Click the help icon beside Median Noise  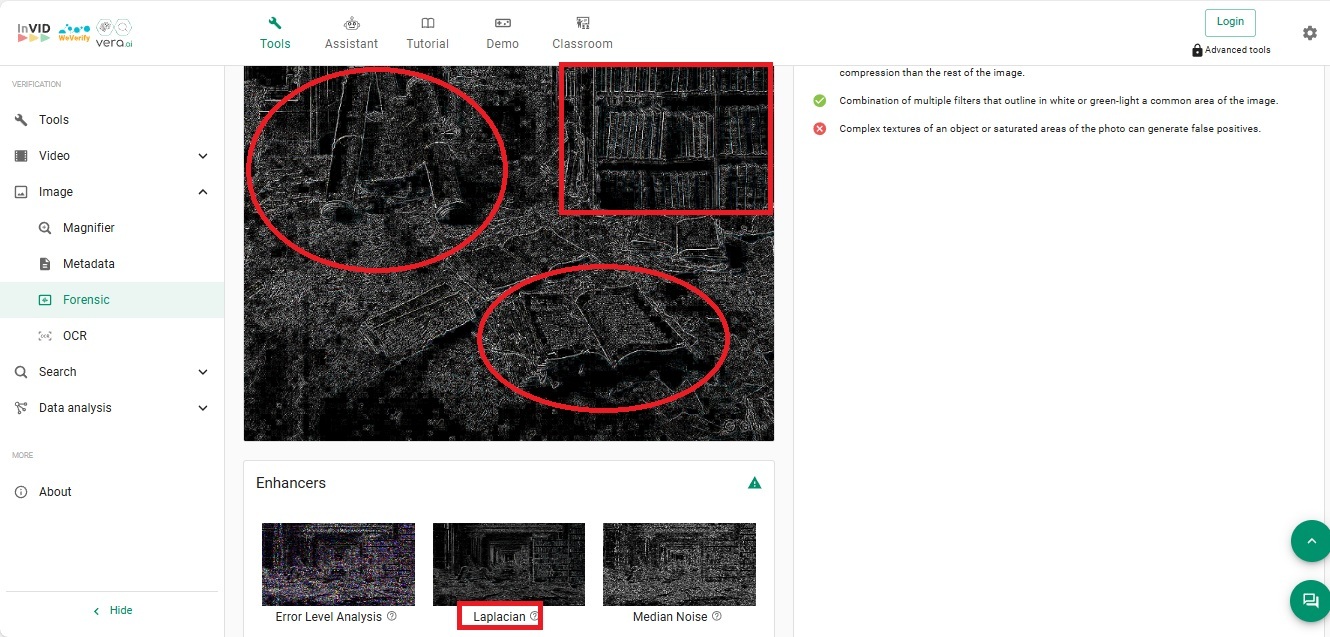click(x=717, y=617)
